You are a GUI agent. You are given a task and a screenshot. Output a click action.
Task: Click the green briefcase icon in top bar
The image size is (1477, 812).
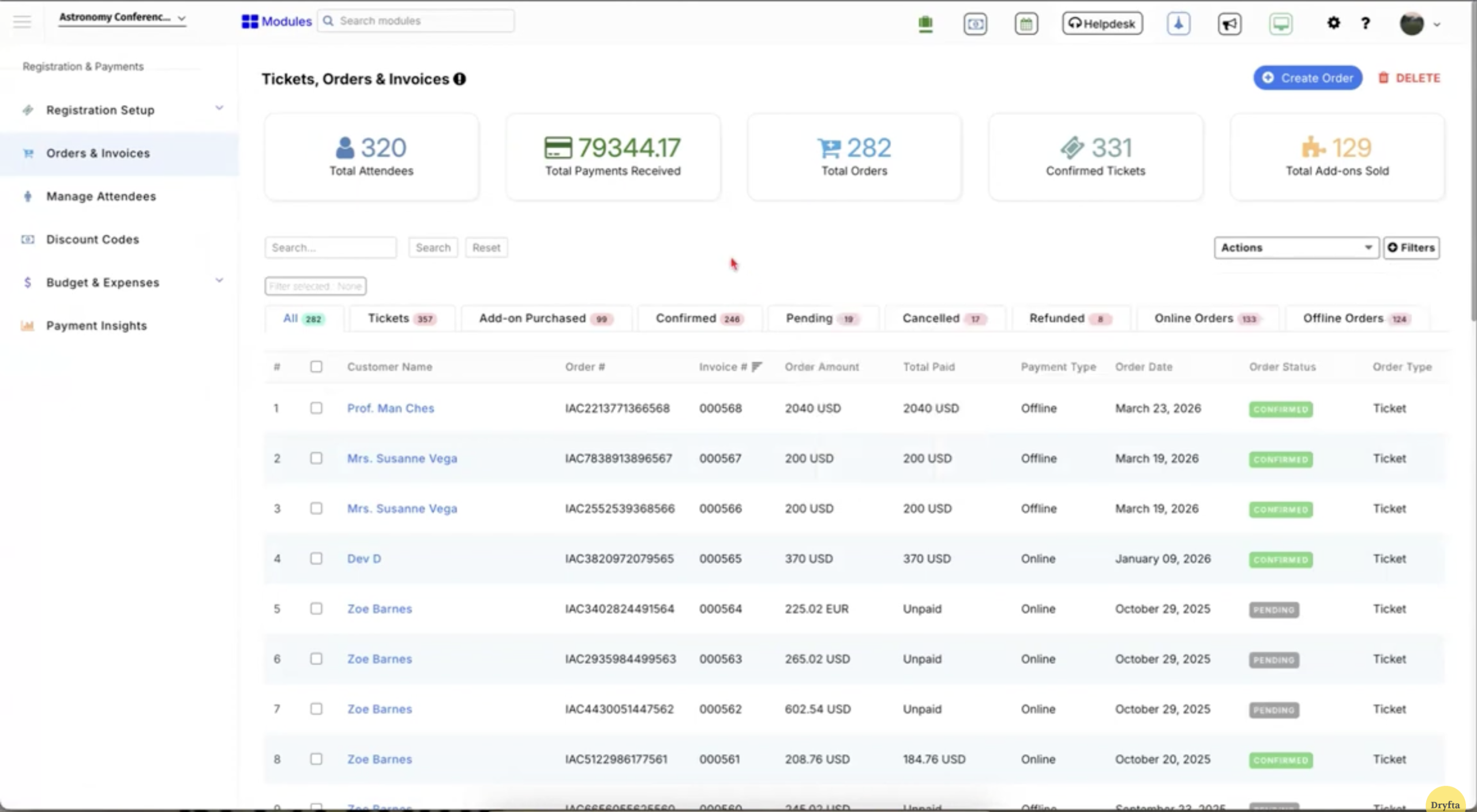[x=925, y=24]
